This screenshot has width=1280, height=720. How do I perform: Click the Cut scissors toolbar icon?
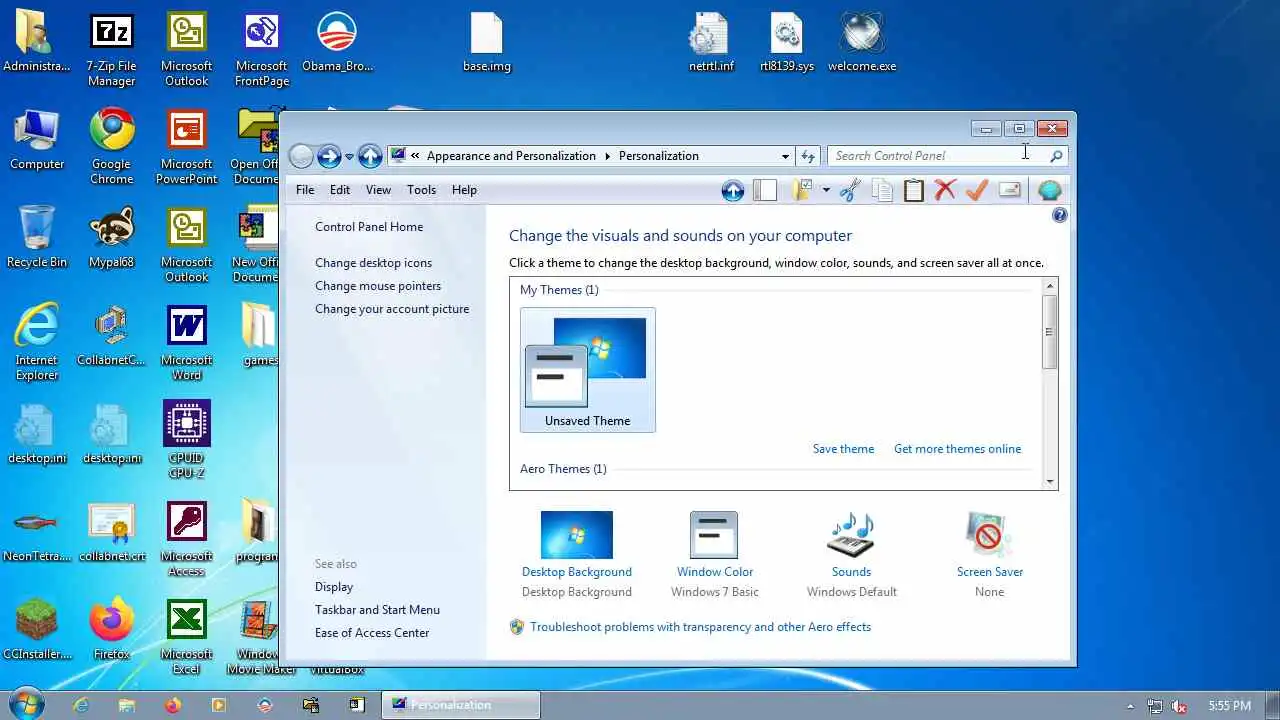(x=850, y=190)
